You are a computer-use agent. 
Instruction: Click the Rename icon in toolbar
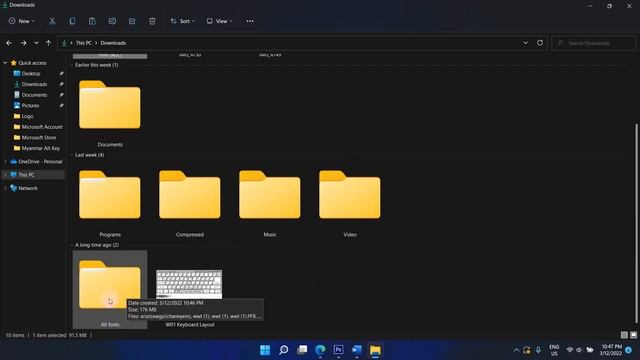(x=112, y=21)
